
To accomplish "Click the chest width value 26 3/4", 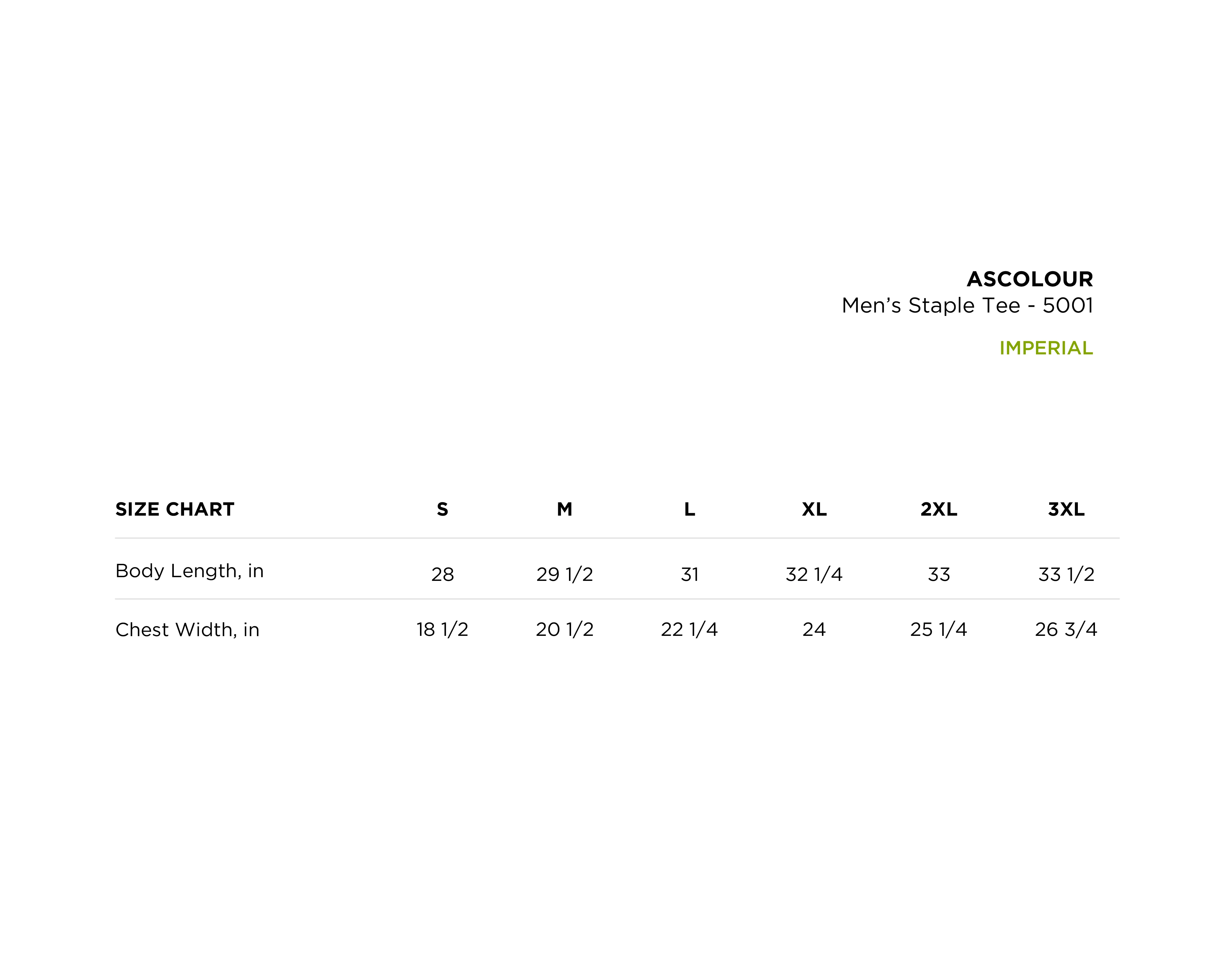I will [x=1066, y=630].
